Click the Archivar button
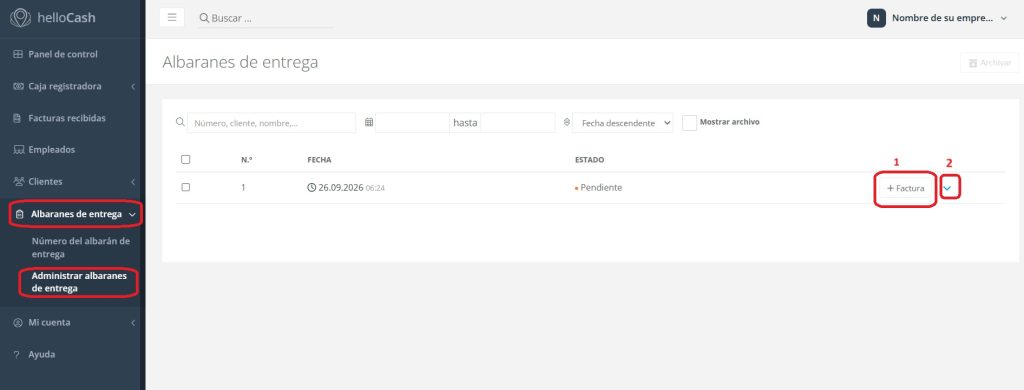This screenshot has height=390, width=1024. [x=989, y=63]
